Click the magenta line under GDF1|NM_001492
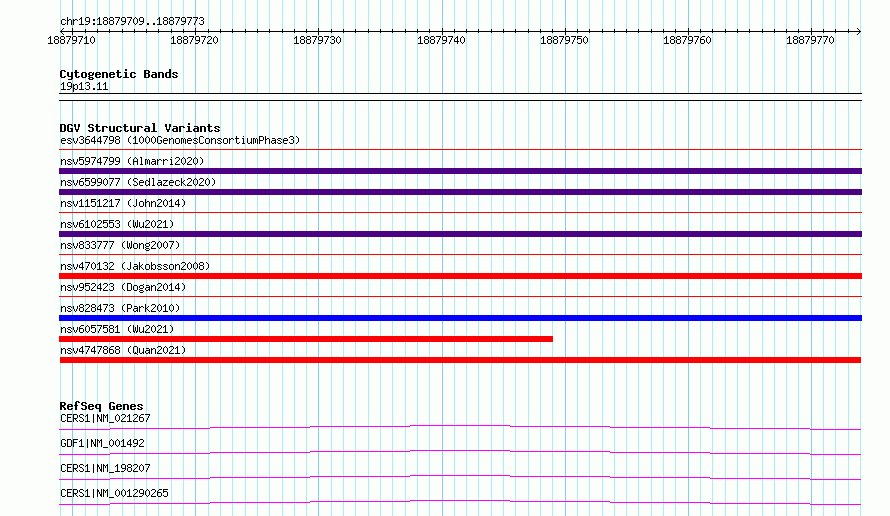 point(460,452)
